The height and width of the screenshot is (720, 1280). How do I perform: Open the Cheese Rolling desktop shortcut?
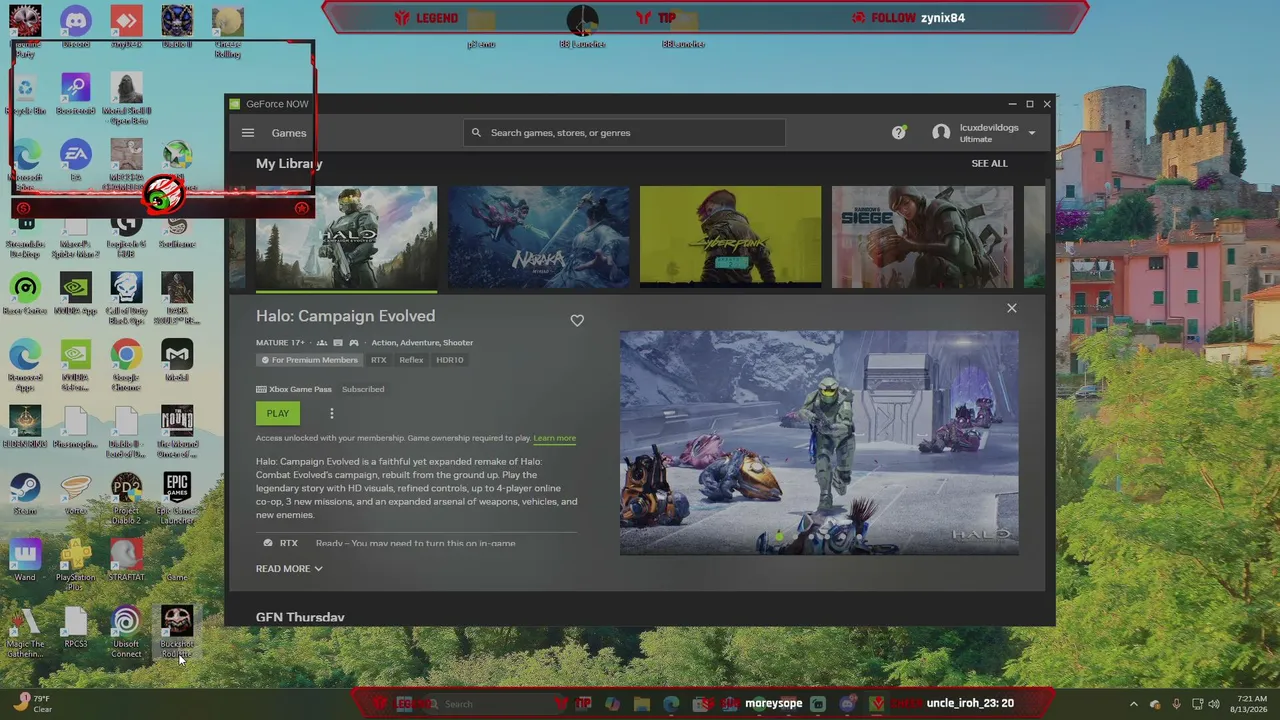[x=227, y=32]
